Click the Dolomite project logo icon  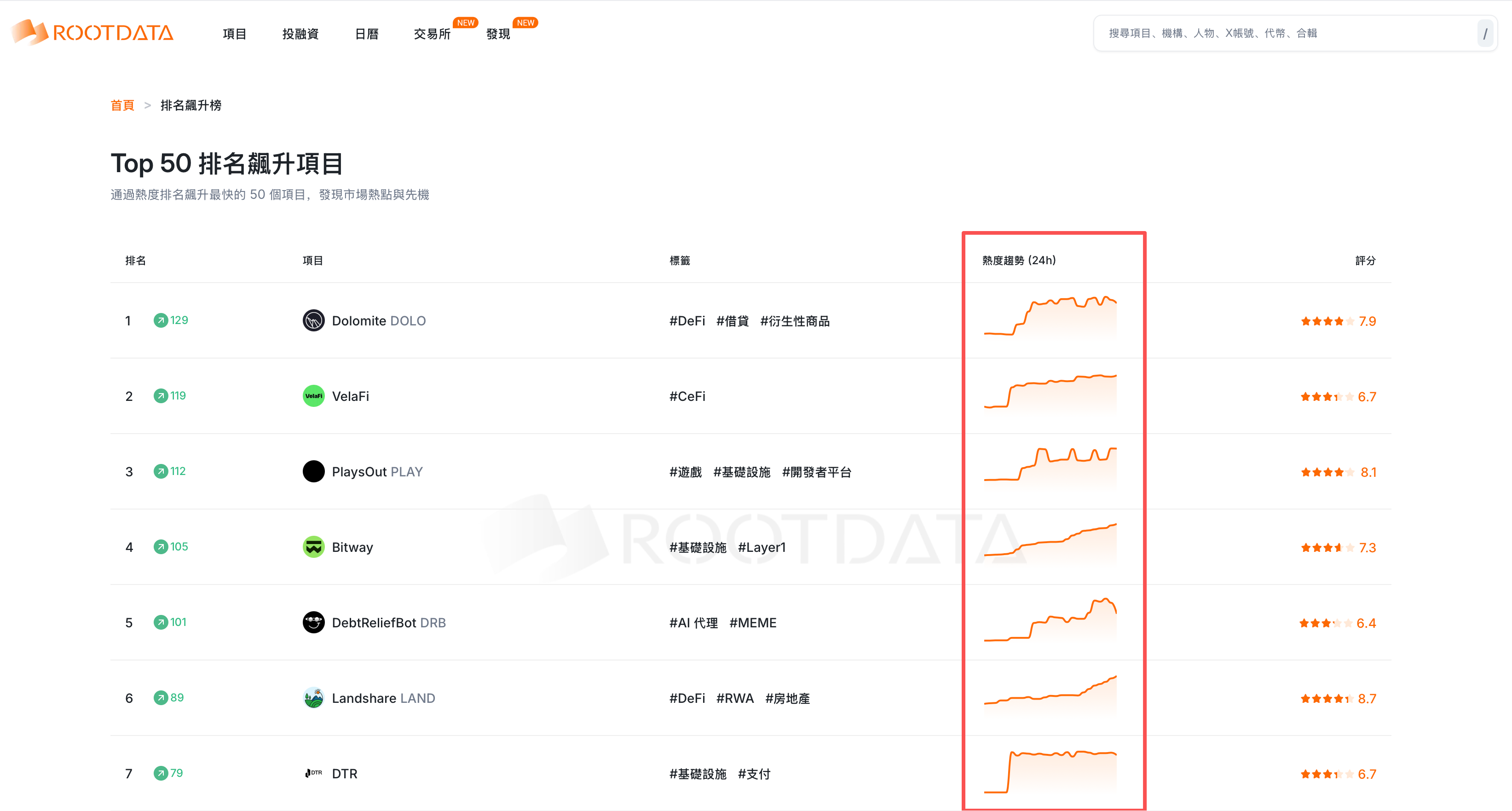[313, 321]
